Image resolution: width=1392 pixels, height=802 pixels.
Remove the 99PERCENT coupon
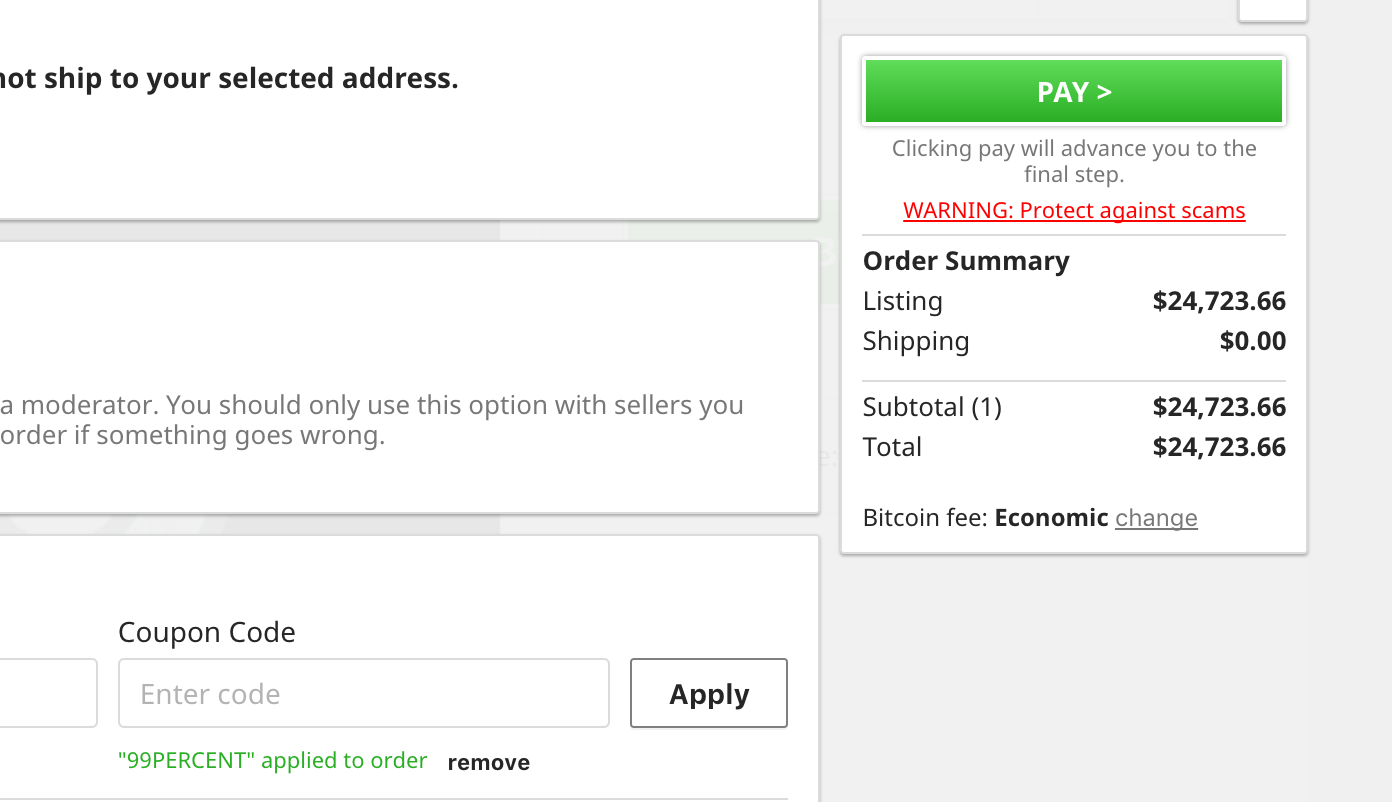(x=488, y=762)
